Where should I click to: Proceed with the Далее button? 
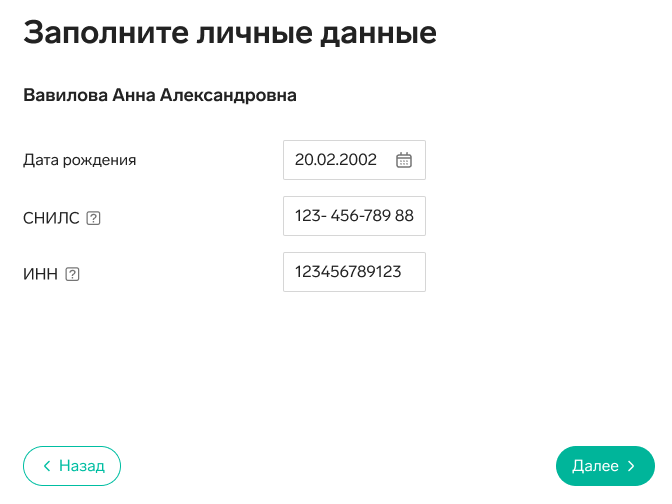(605, 466)
